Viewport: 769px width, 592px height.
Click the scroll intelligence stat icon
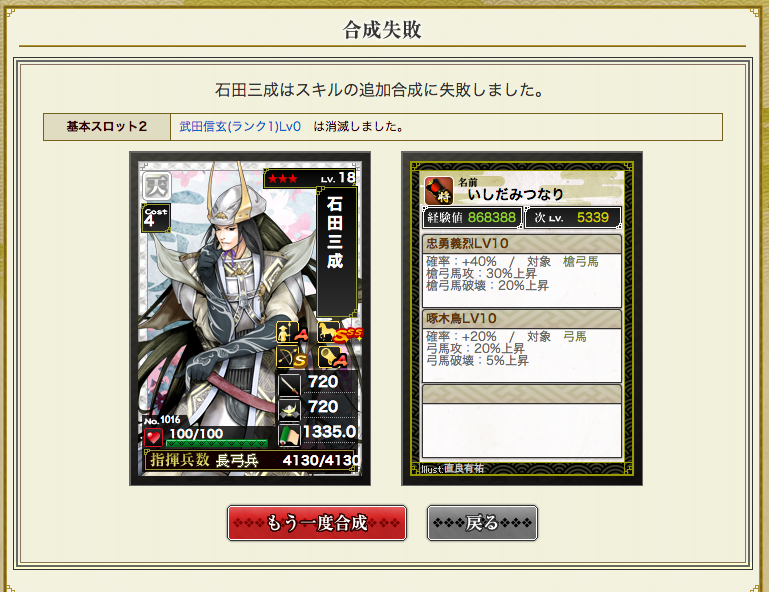[289, 435]
